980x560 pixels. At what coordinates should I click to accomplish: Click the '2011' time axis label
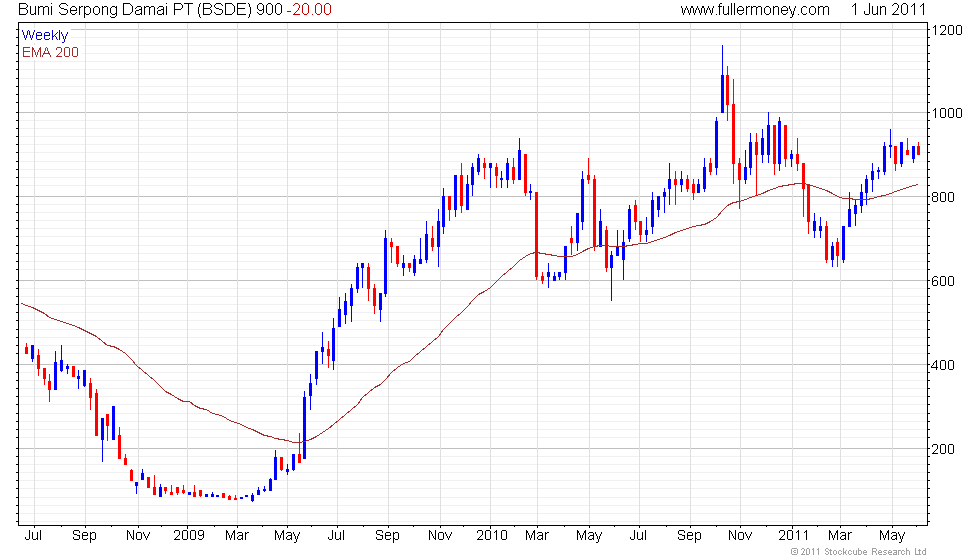coord(794,535)
